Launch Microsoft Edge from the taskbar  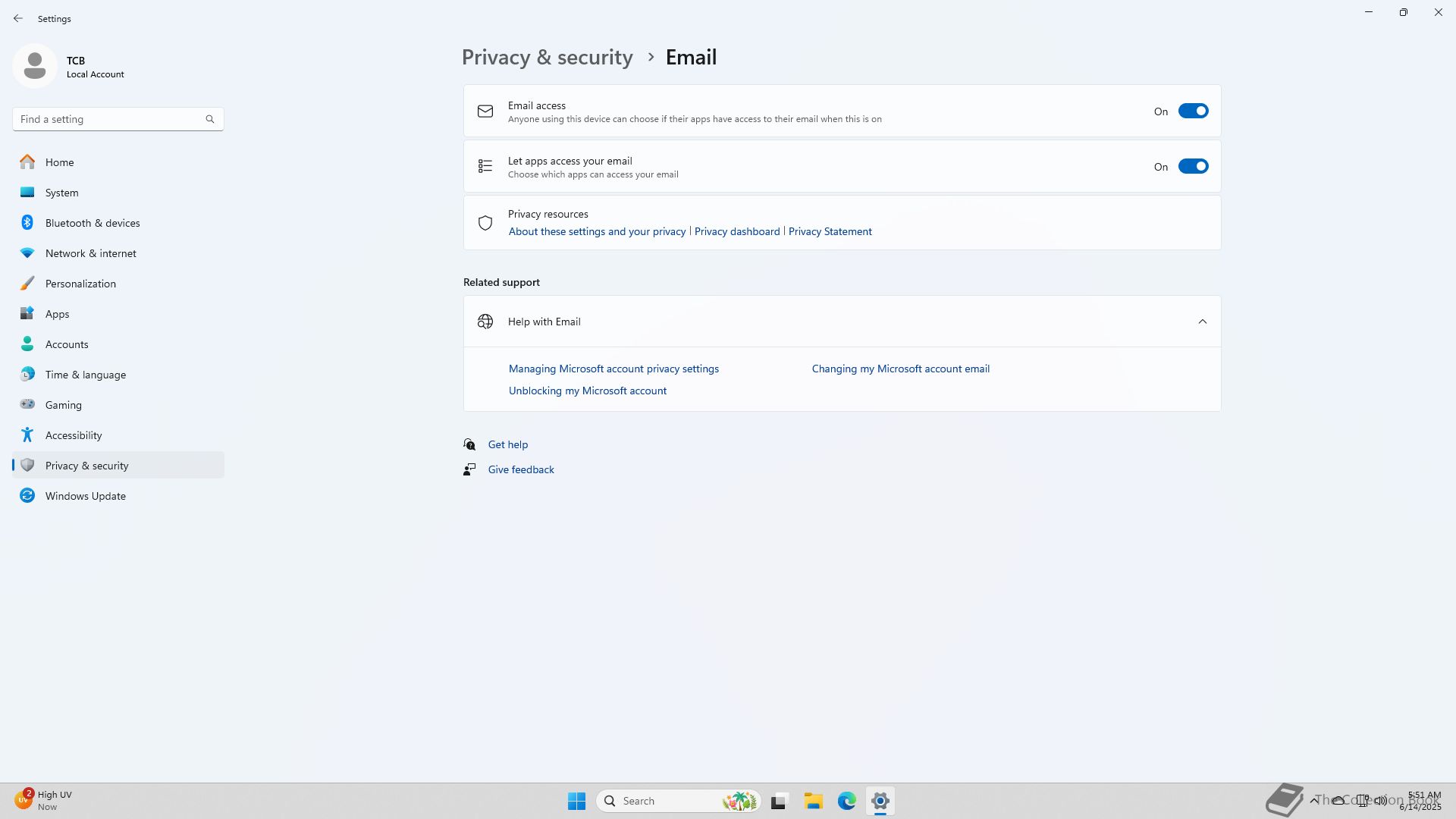(x=846, y=801)
